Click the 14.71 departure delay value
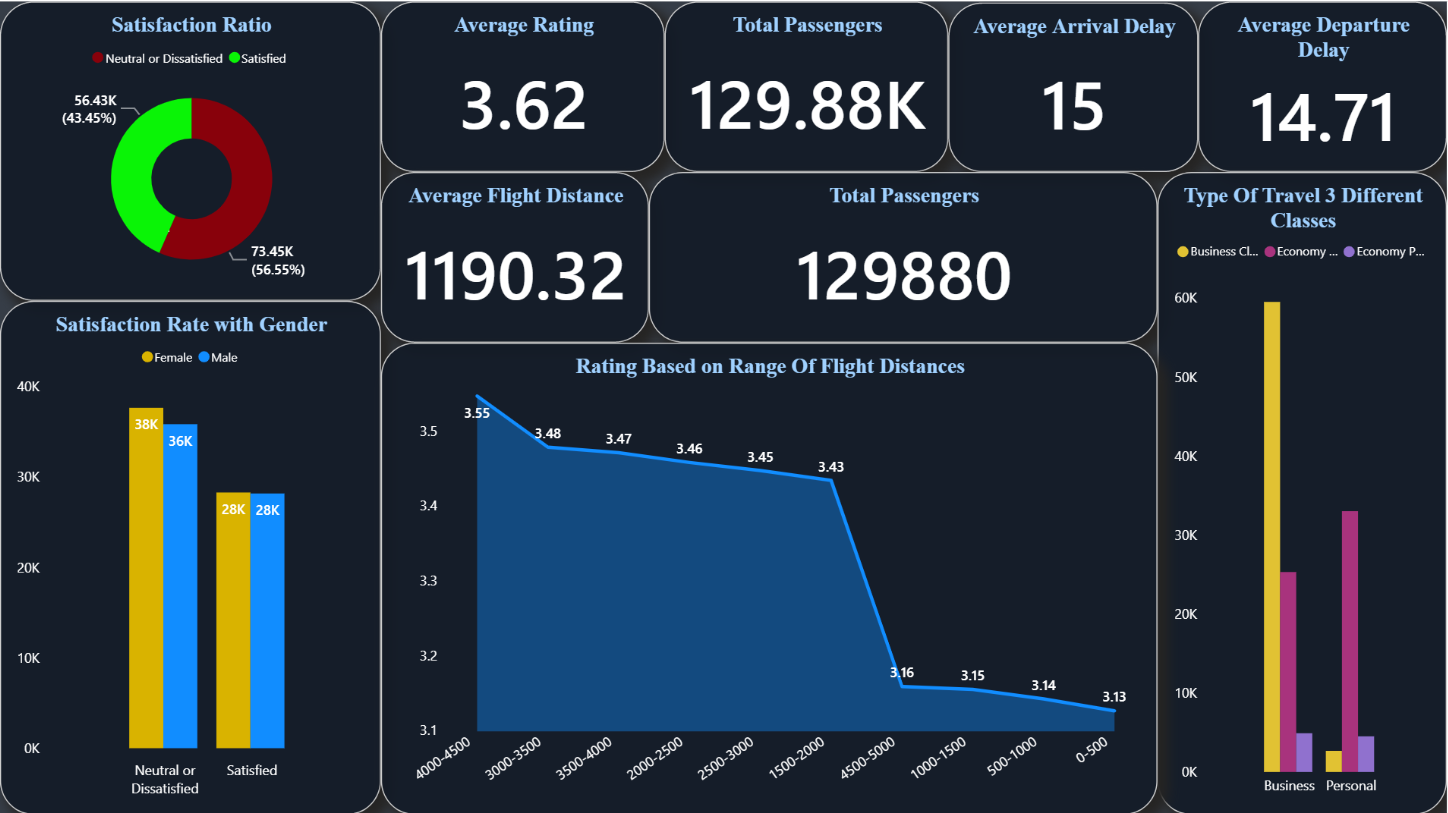Viewport: 1448px width, 813px height. pyautogui.click(x=1322, y=117)
